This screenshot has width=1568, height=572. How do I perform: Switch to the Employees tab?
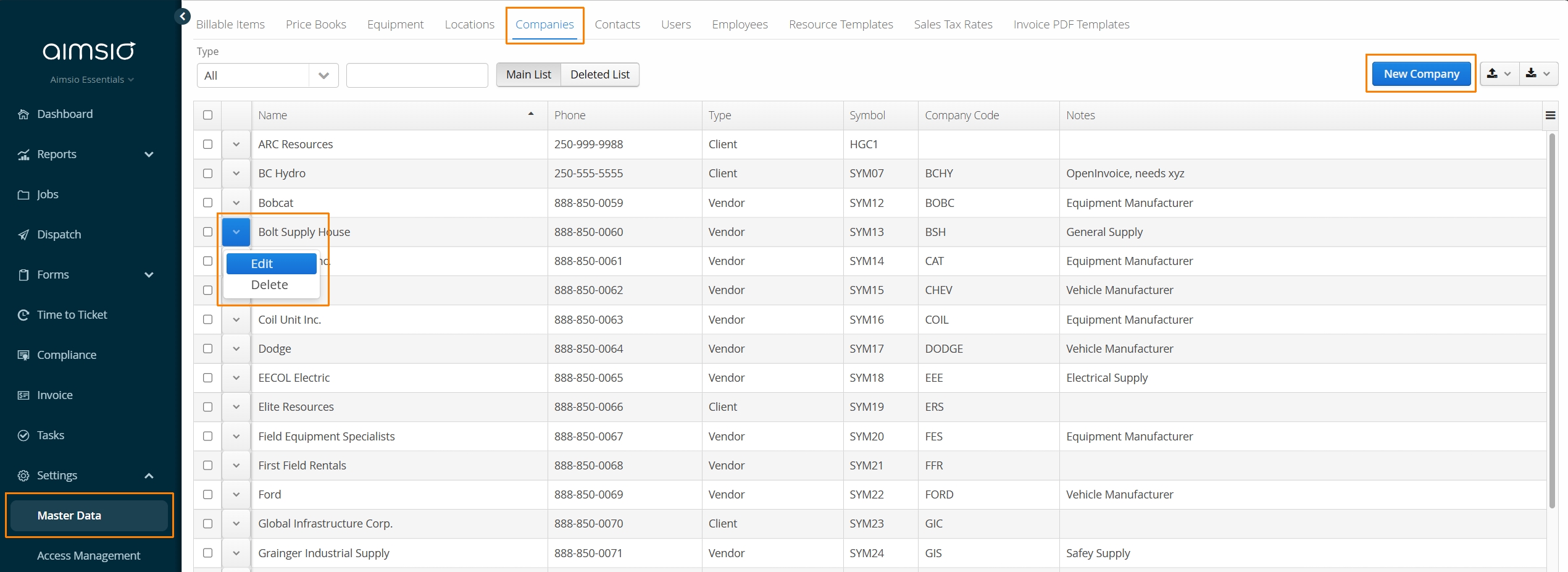click(x=740, y=24)
